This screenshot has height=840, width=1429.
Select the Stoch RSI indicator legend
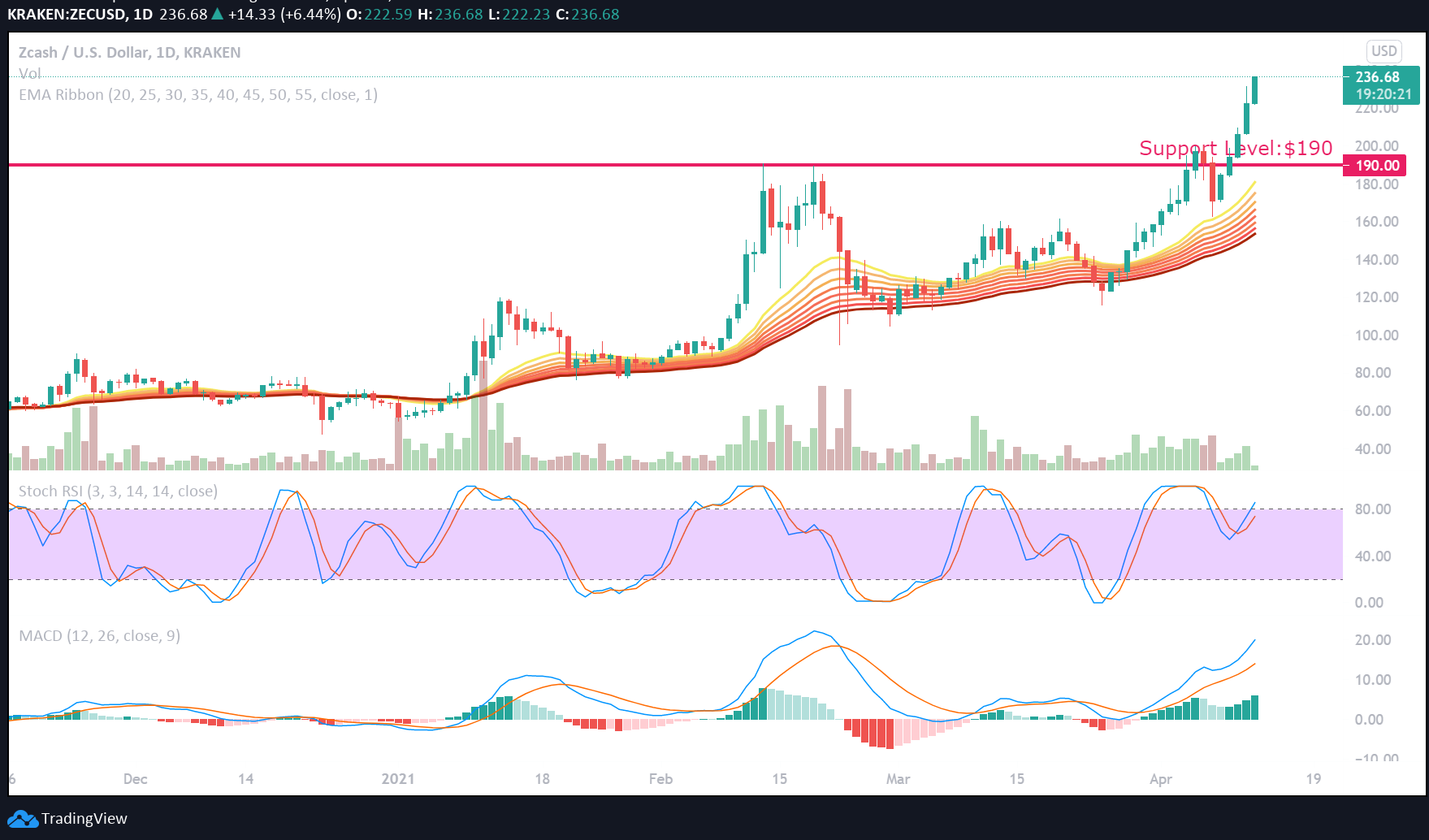pyautogui.click(x=118, y=491)
